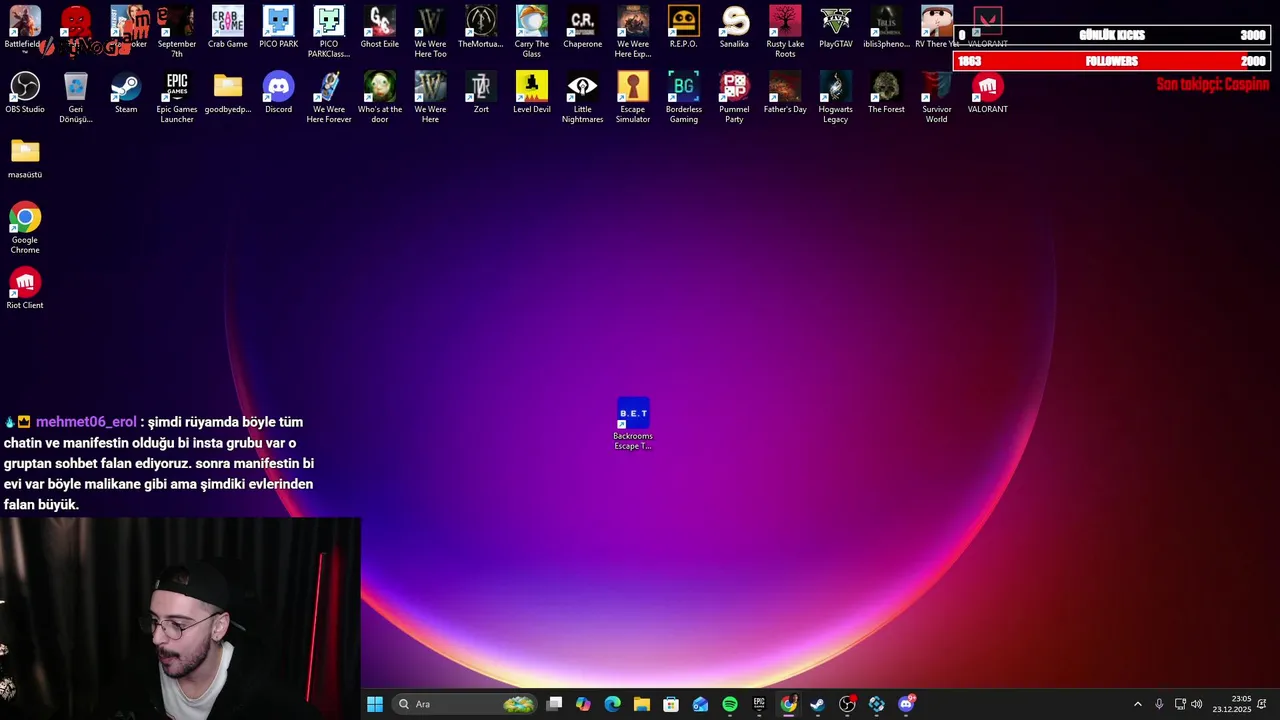Switch to Chrome in the taskbar

[789, 704]
